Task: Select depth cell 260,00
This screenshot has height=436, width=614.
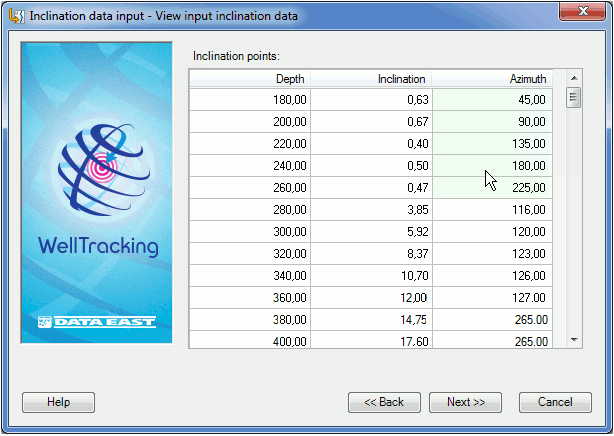Action: pos(250,187)
